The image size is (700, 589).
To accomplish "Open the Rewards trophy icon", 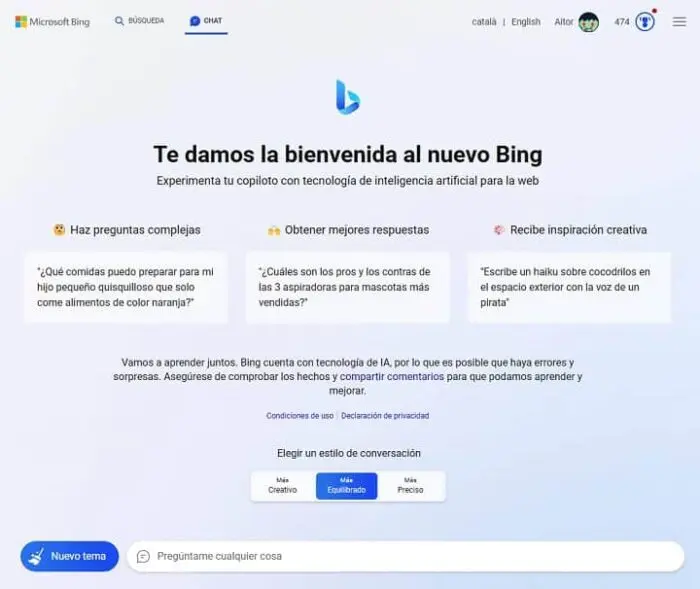I will point(645,22).
